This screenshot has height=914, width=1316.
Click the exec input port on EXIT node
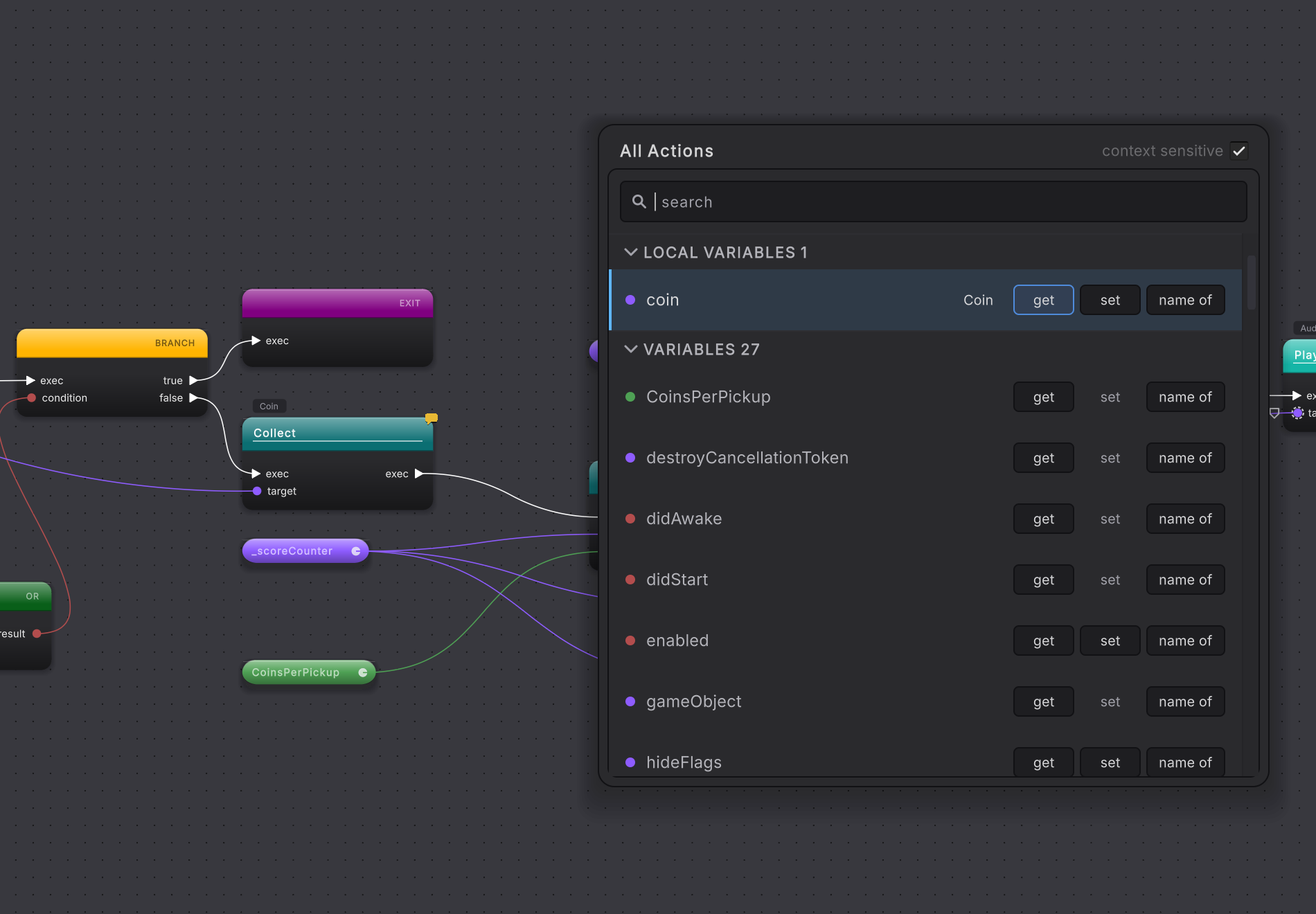pos(256,341)
